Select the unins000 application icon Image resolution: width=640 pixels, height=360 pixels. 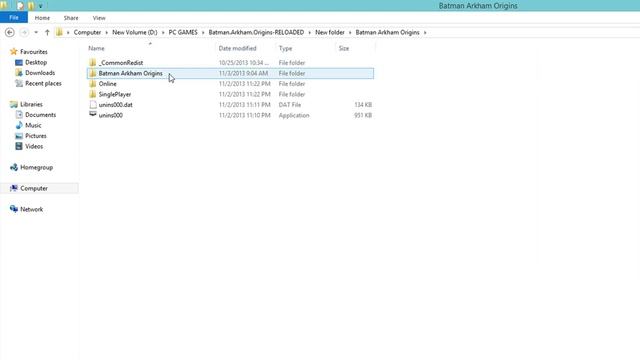[x=93, y=115]
